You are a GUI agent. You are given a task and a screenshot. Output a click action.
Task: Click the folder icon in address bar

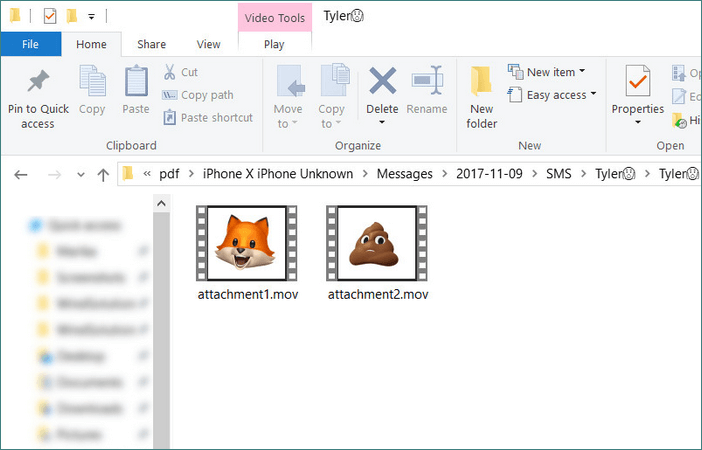click(128, 174)
